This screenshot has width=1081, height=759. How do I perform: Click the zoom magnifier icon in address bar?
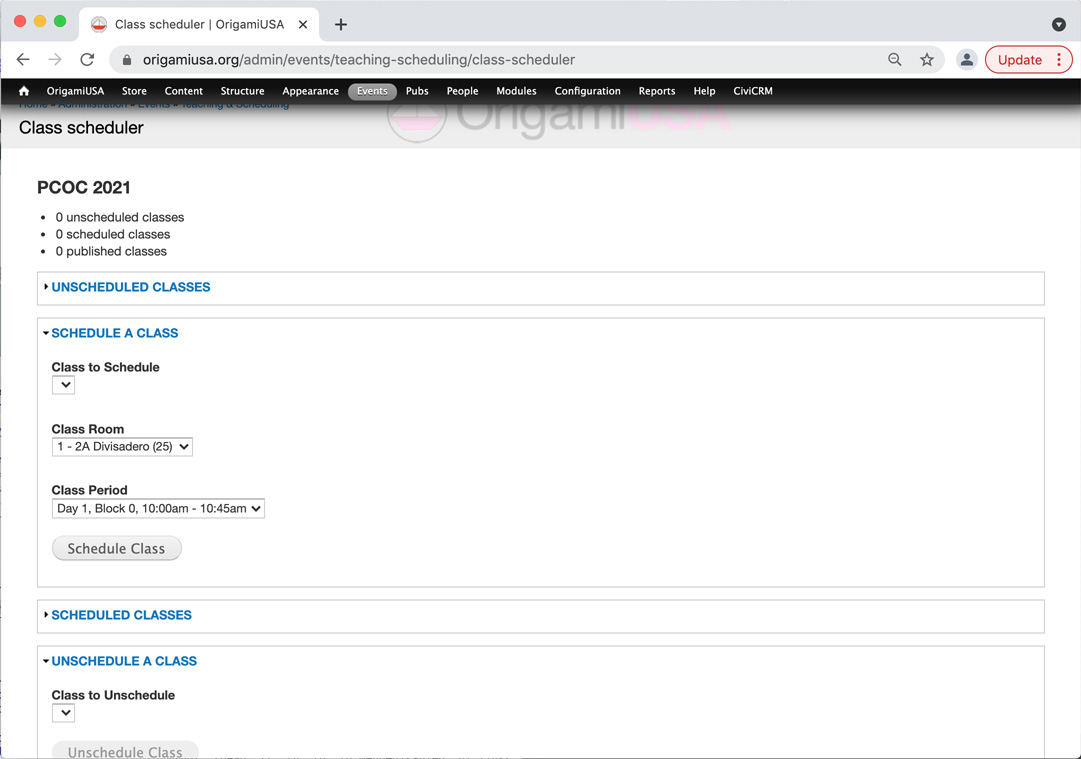tap(895, 60)
